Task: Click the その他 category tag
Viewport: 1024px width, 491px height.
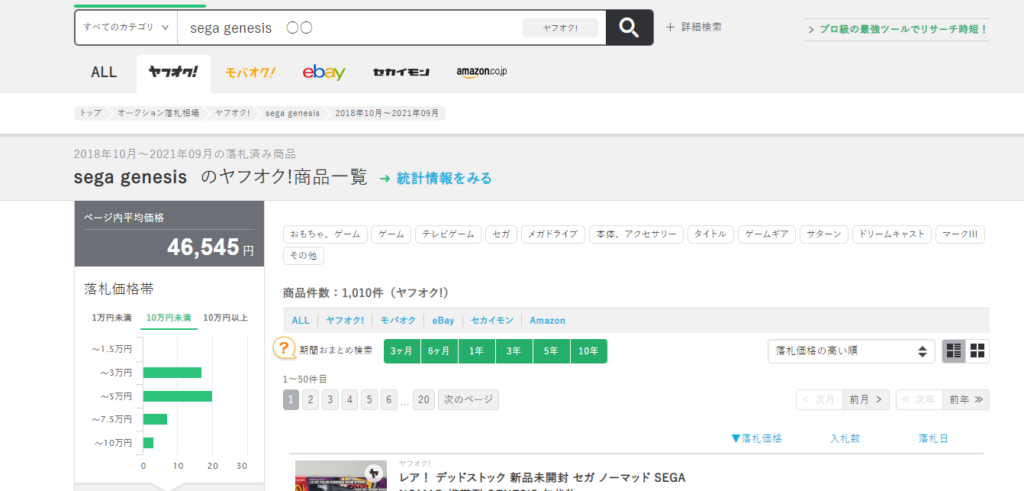Action: click(303, 256)
